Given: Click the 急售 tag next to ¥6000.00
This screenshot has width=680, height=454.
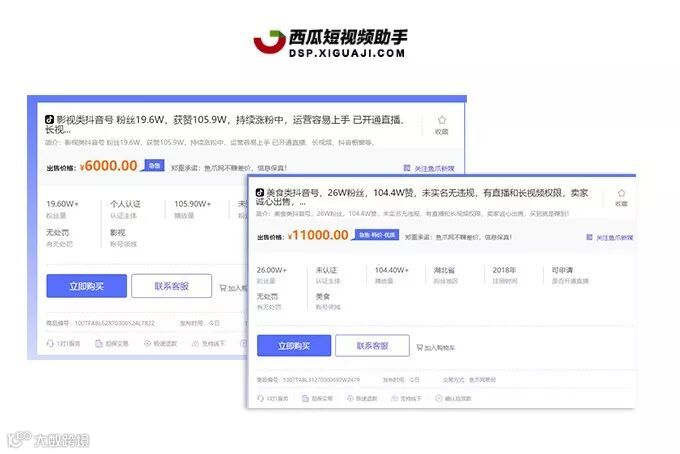Looking at the screenshot, I should 154,165.
